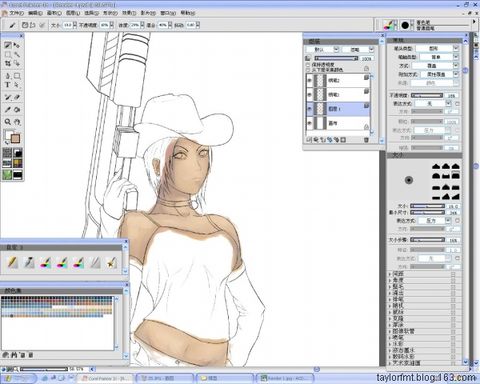Delete layer with Layers trash icon
This screenshot has height=384, width=480.
(366, 140)
